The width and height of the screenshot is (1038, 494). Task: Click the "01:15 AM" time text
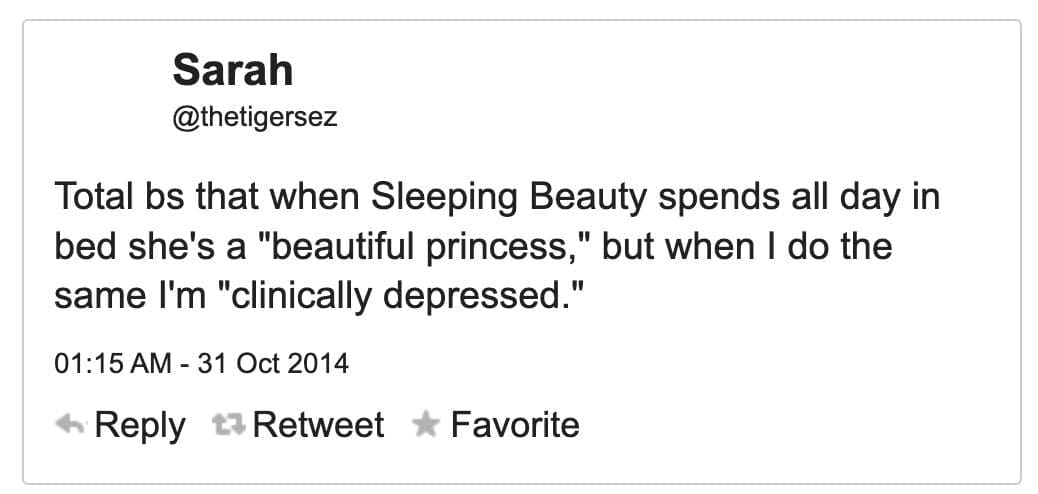(x=113, y=362)
